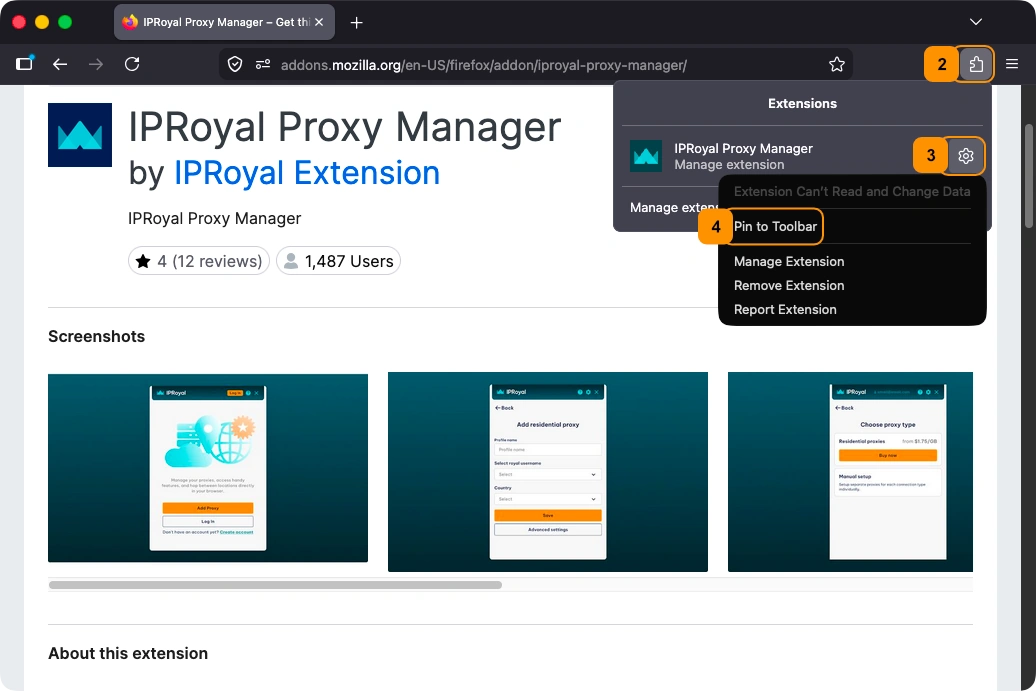Open Manage extensions link in the panel
Screen dimensions: 1036x691
click(673, 207)
